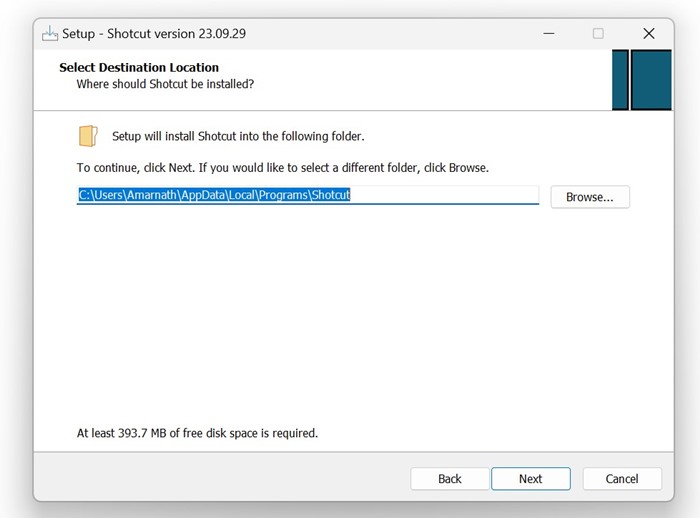Click the 'Select Destination Location' heading

(x=139, y=67)
